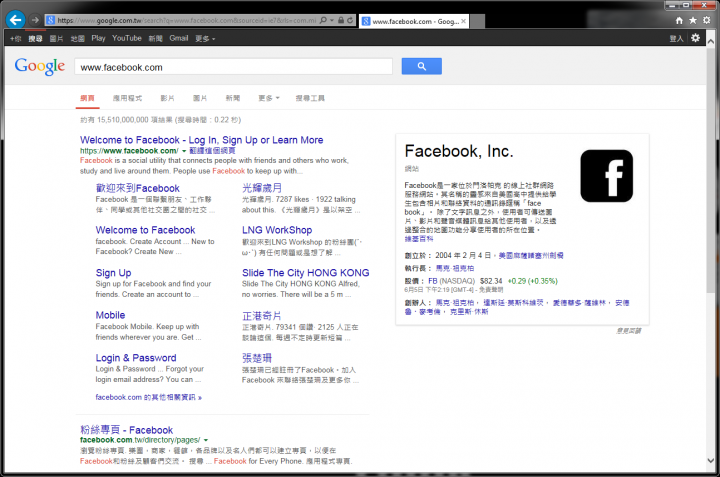Open Mobile sitelink
This screenshot has width=720, height=477.
110,315
